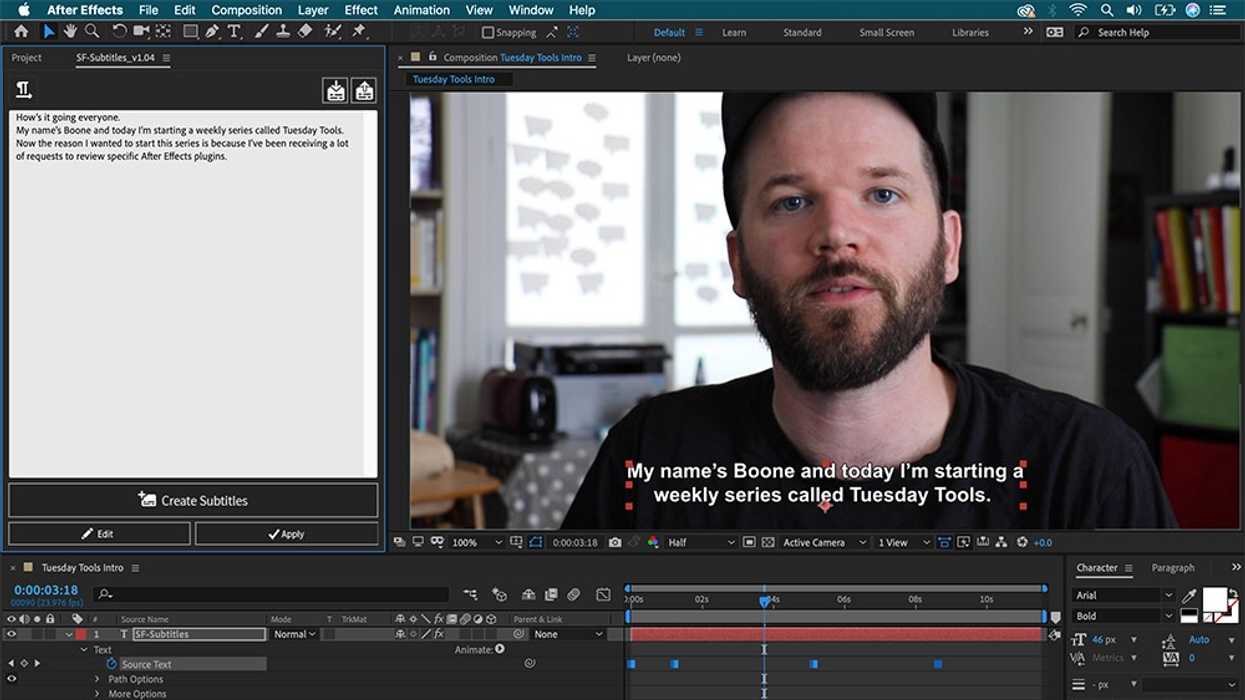Toggle mask and shape path visibility
Viewport: 1245px width, 700px height.
[x=536, y=542]
